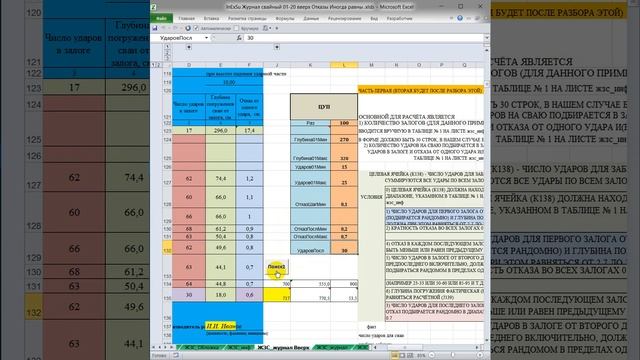This screenshot has height=360, width=640.
Task: Expand the formula bar with right-side arrow
Action: pyautogui.click(x=487, y=38)
